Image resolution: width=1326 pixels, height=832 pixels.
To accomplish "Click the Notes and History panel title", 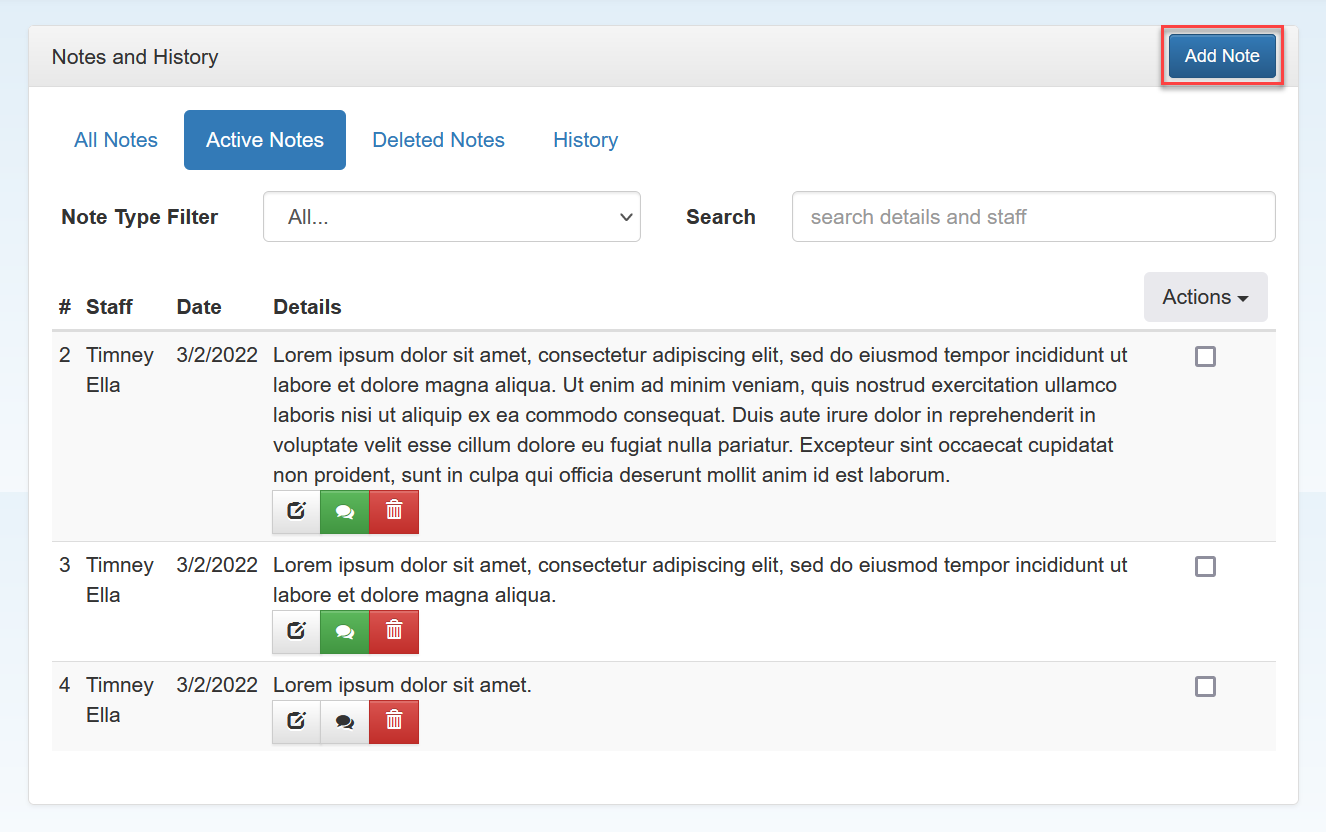I will pos(135,57).
